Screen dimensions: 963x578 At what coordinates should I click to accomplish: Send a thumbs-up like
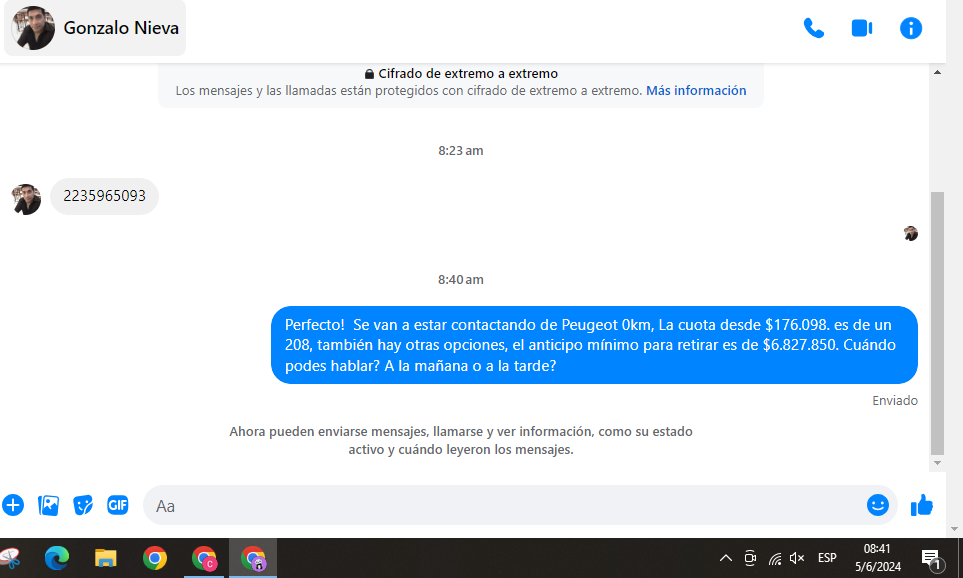coord(922,505)
